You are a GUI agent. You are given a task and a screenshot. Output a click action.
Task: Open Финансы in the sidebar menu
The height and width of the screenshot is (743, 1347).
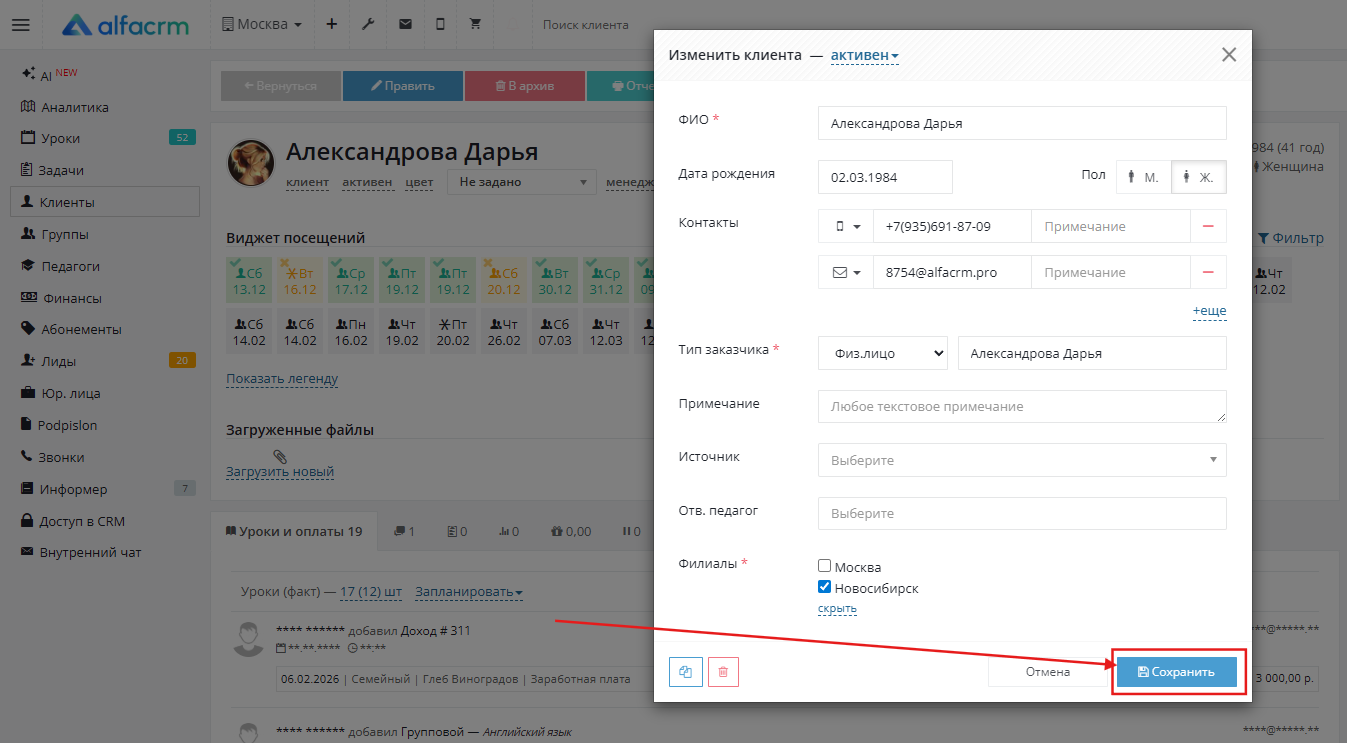click(x=70, y=298)
